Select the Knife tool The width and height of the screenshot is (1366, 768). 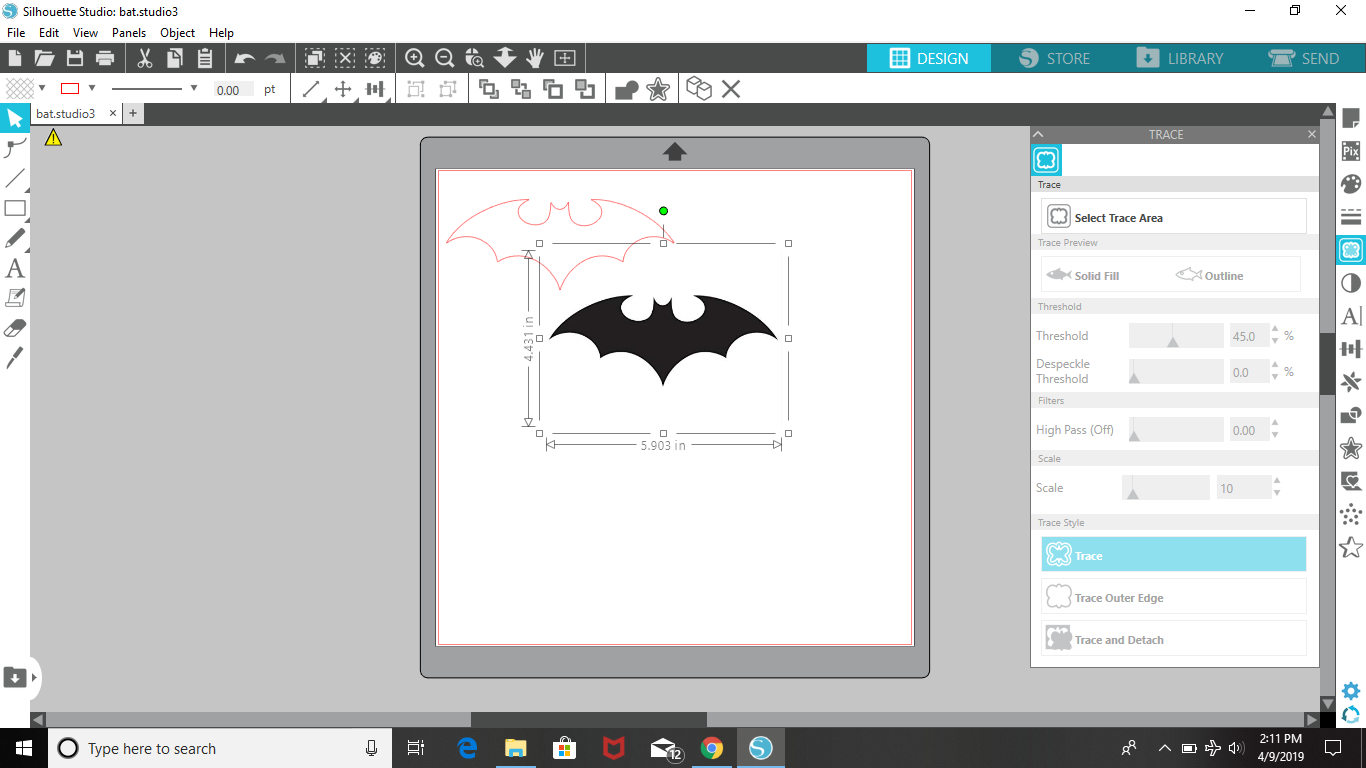[x=15, y=358]
